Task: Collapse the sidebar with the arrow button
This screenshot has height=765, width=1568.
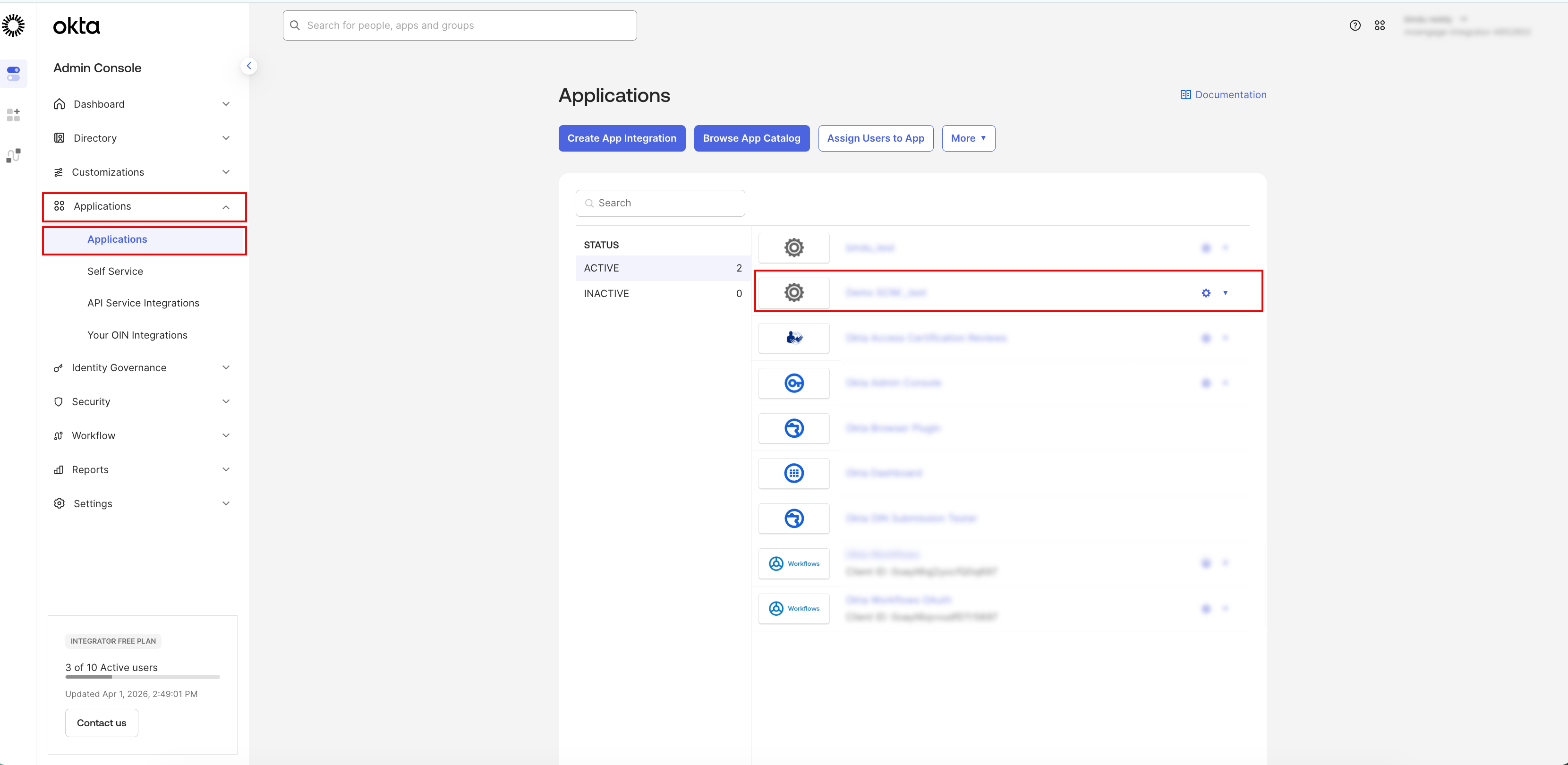Action: (x=248, y=66)
